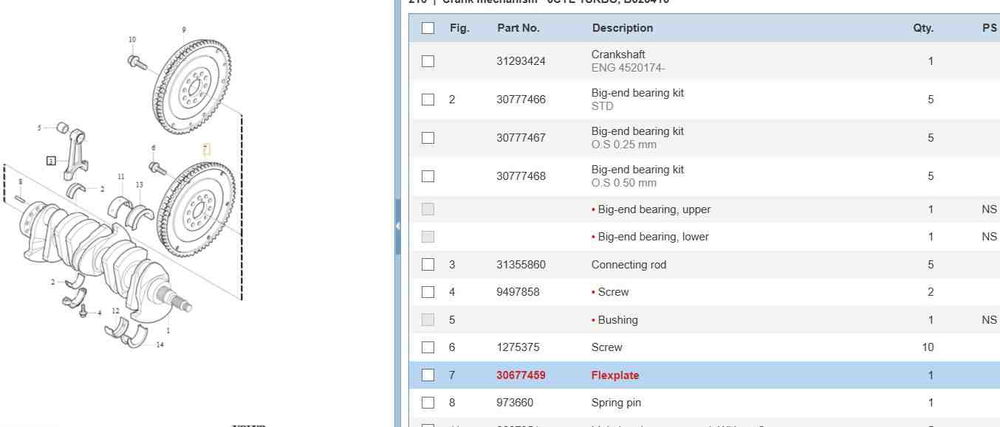This screenshot has width=1000, height=427.
Task: Click the Qty. column header
Action: point(922,28)
